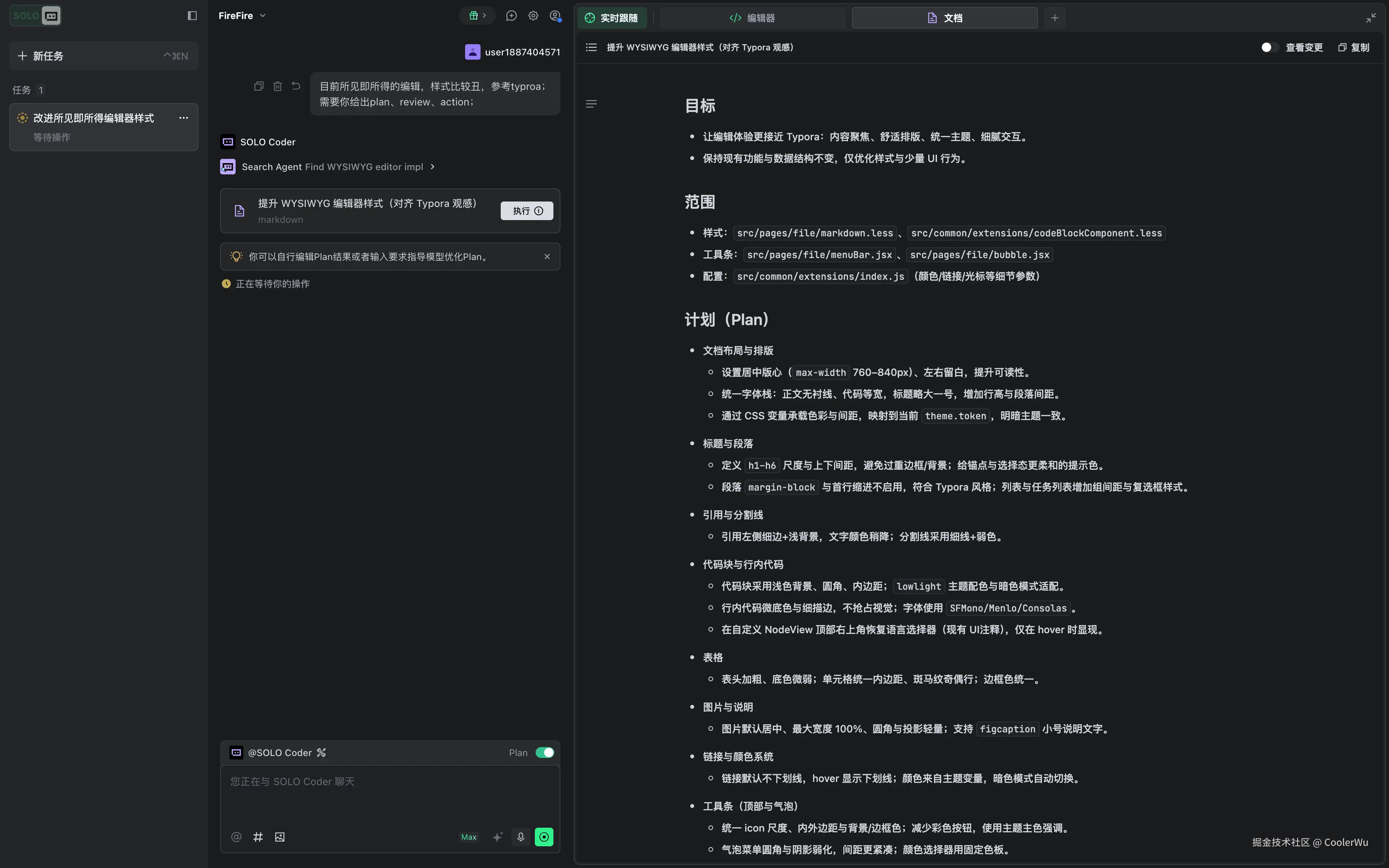
Task: Open the FireFire project dropdown
Action: [x=242, y=15]
